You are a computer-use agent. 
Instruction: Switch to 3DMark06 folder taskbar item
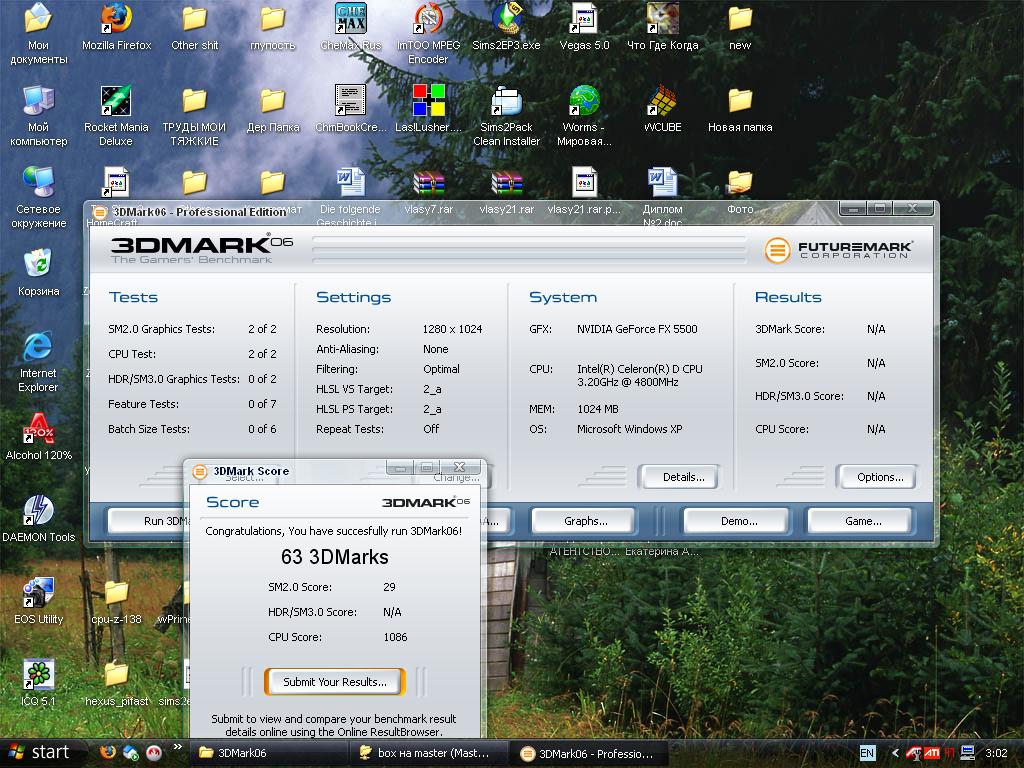coord(269,753)
